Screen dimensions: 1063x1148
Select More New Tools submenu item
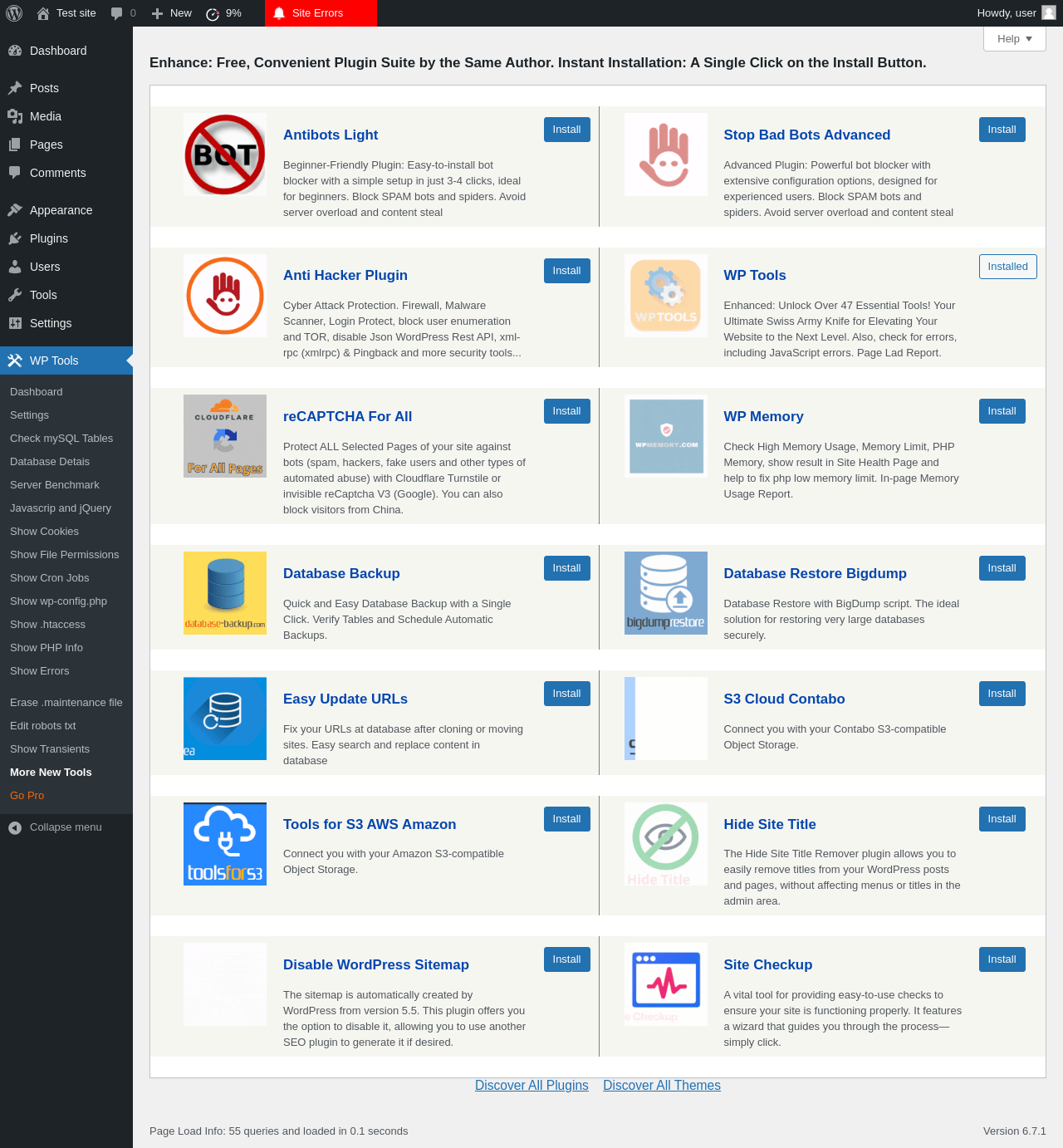click(51, 773)
